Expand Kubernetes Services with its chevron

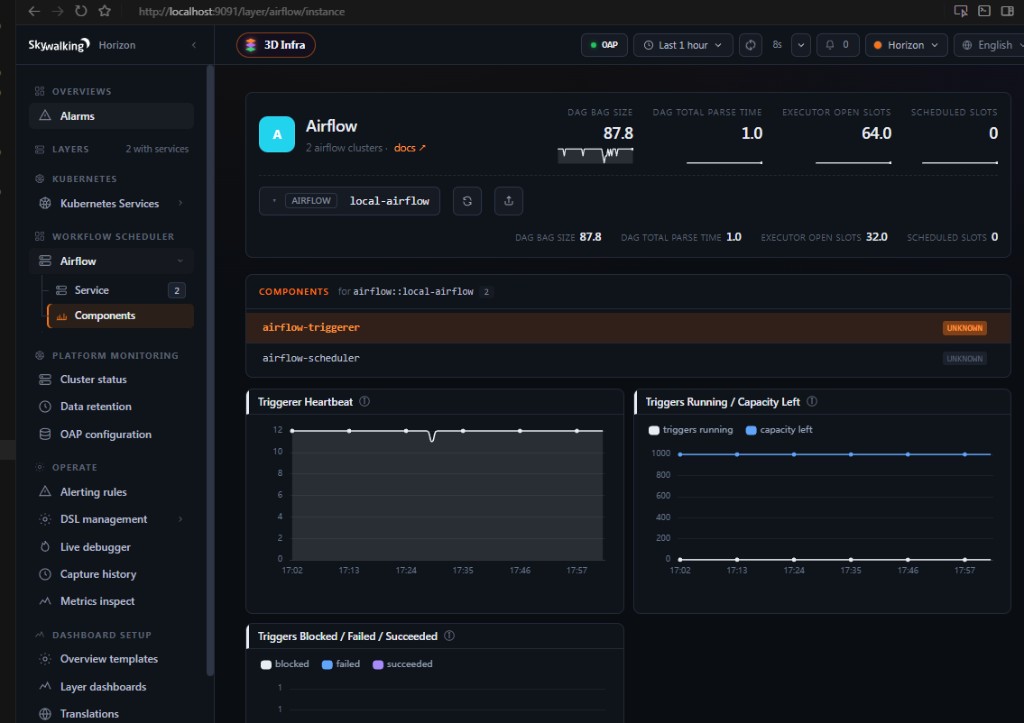[x=180, y=203]
